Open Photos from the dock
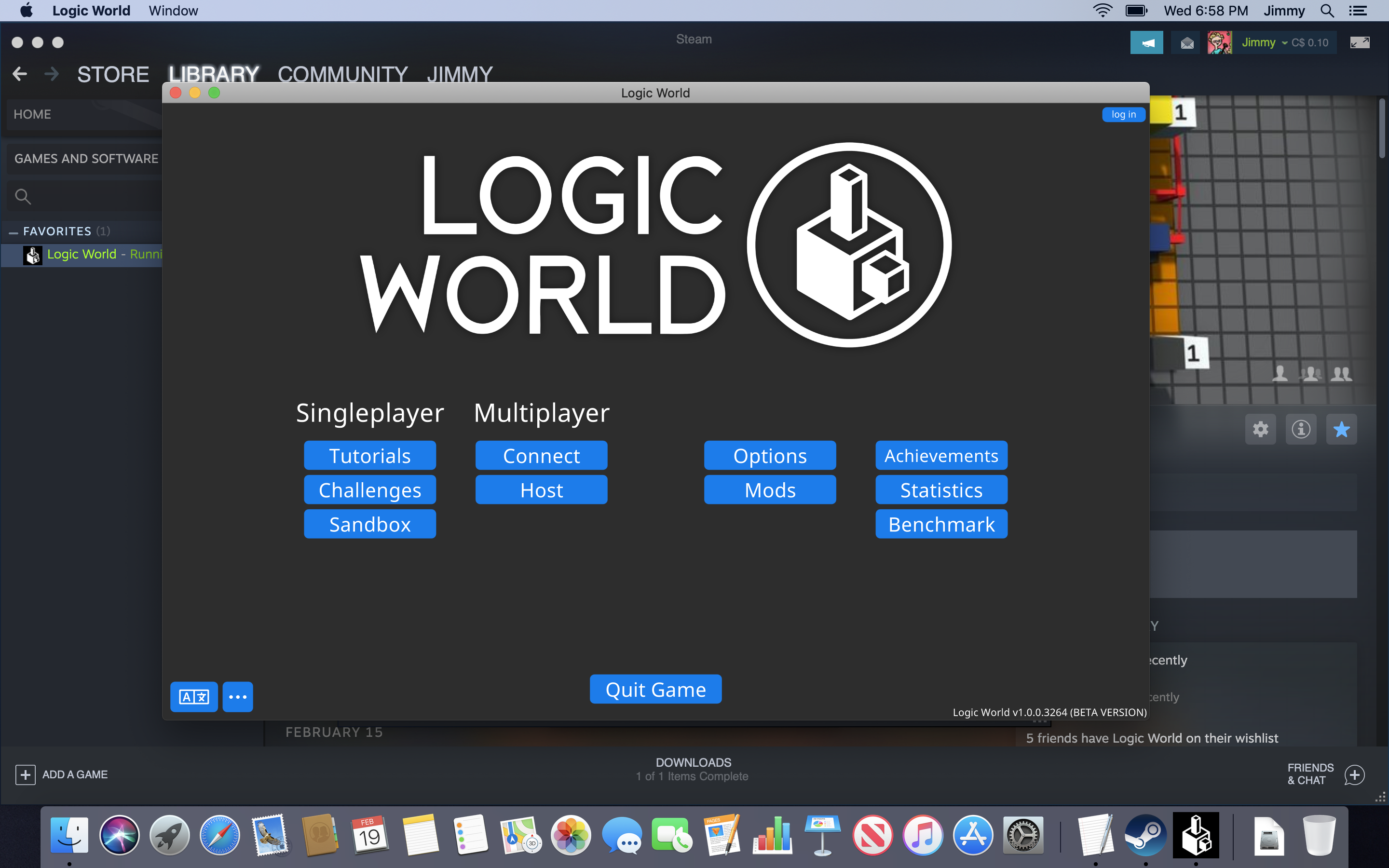This screenshot has height=868, width=1389. pyautogui.click(x=571, y=835)
